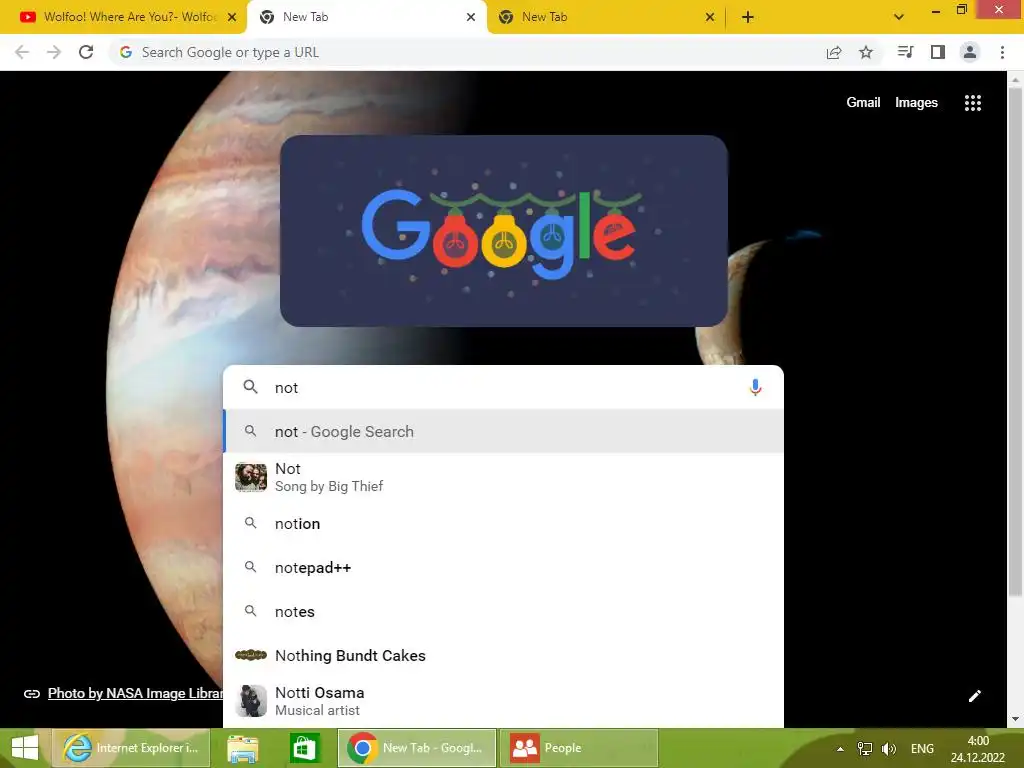Open the People app in taskbar
1024x768 pixels.
[579, 748]
